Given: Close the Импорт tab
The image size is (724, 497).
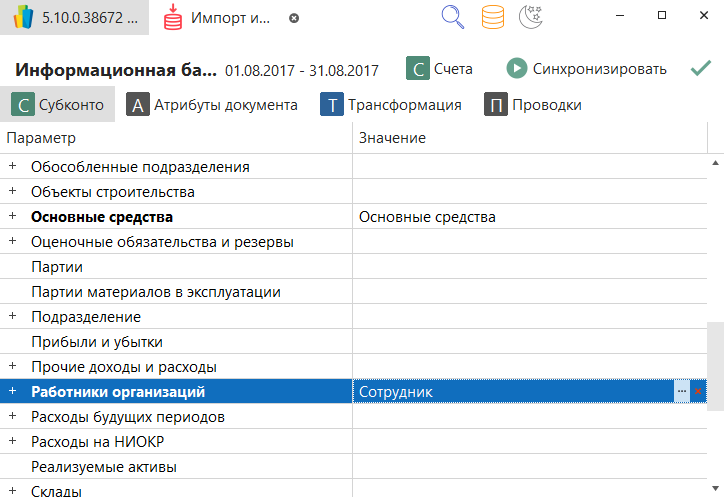Looking at the screenshot, I should pyautogui.click(x=293, y=18).
